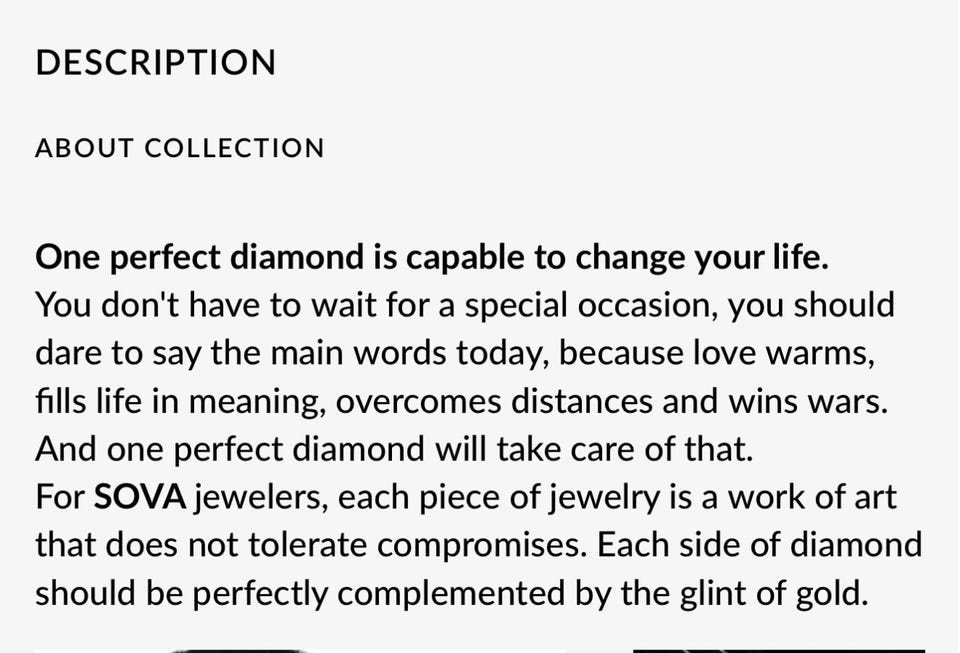Select the bold SOVA brand name
This screenshot has height=653, width=960.
140,496
